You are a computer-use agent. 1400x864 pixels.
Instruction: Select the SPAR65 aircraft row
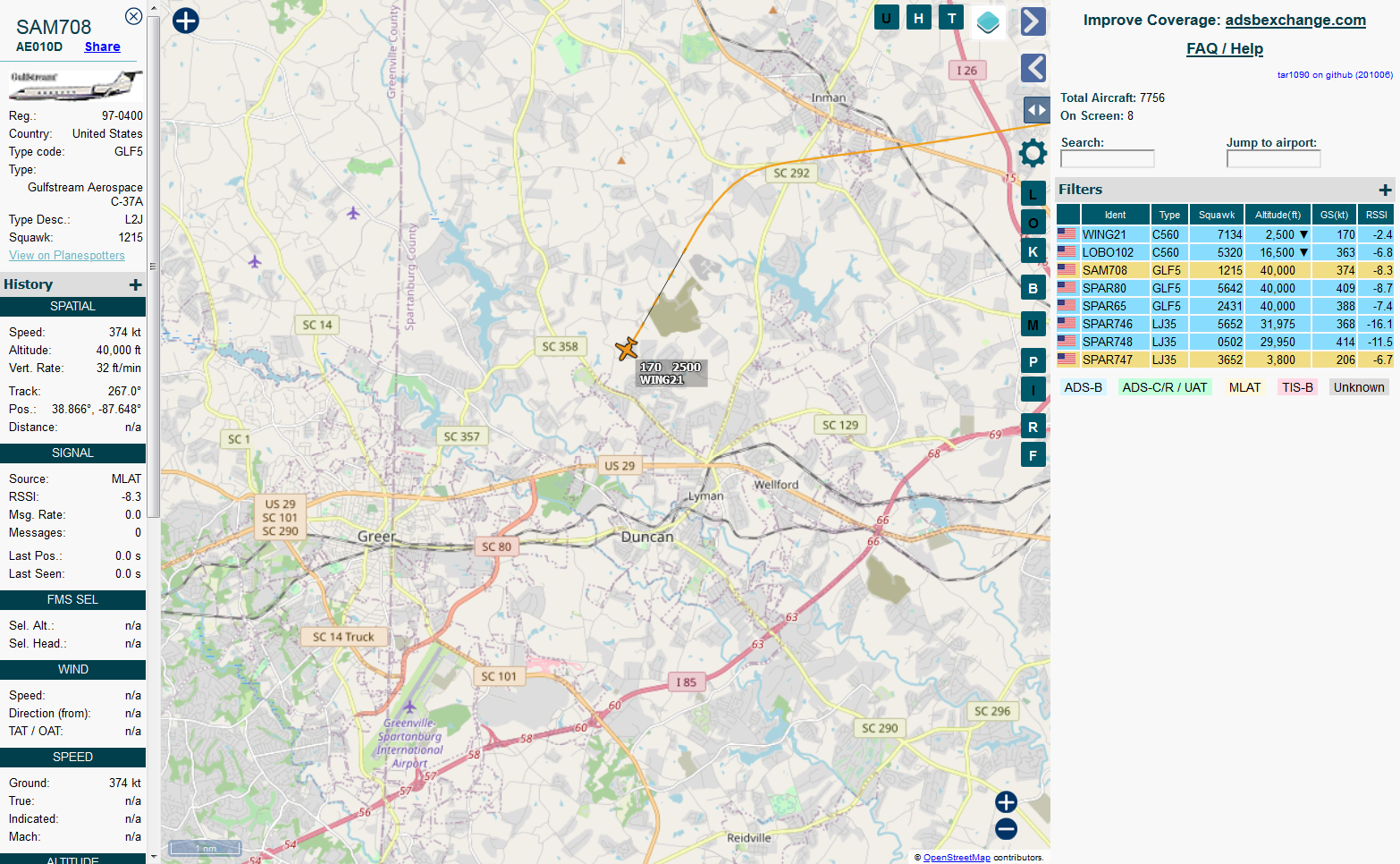1226,306
